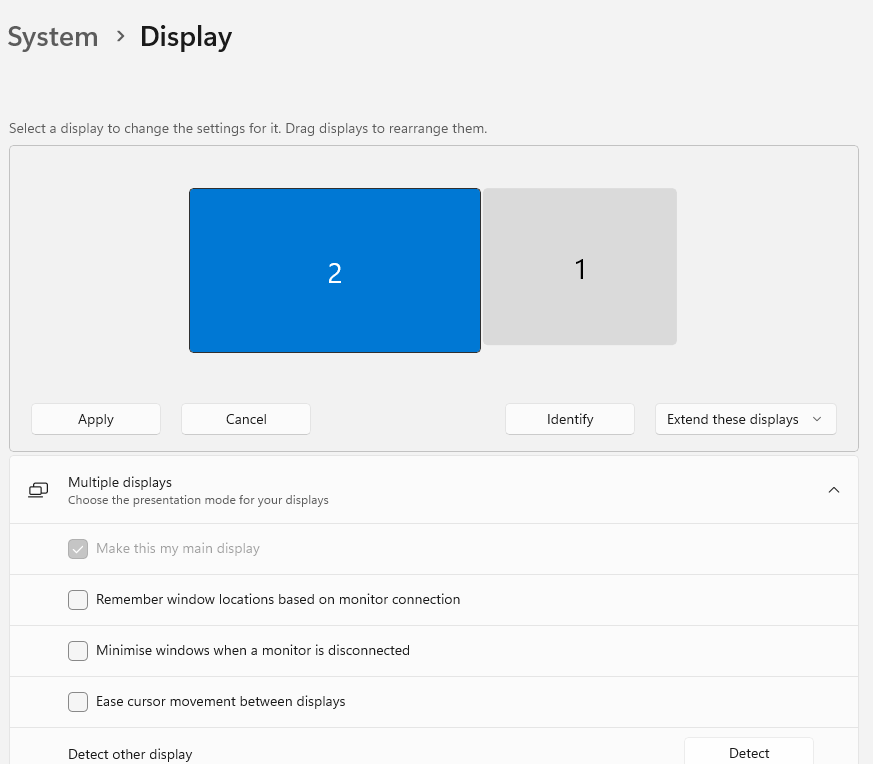Click the Display page title

tap(186, 37)
